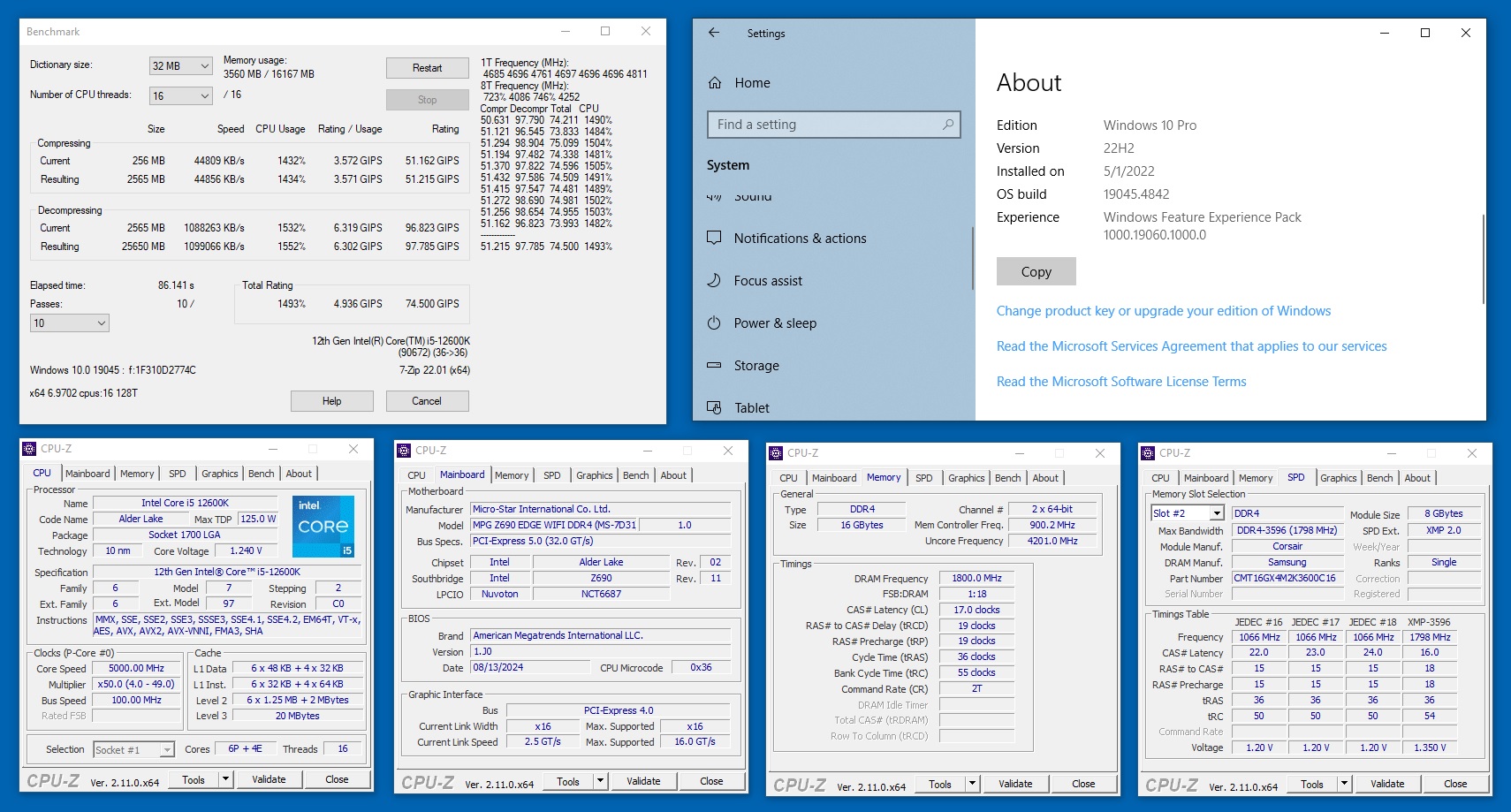The width and height of the screenshot is (1511, 812).
Task: Click Tools button in CPU-Z CPU window
Action: (x=194, y=779)
